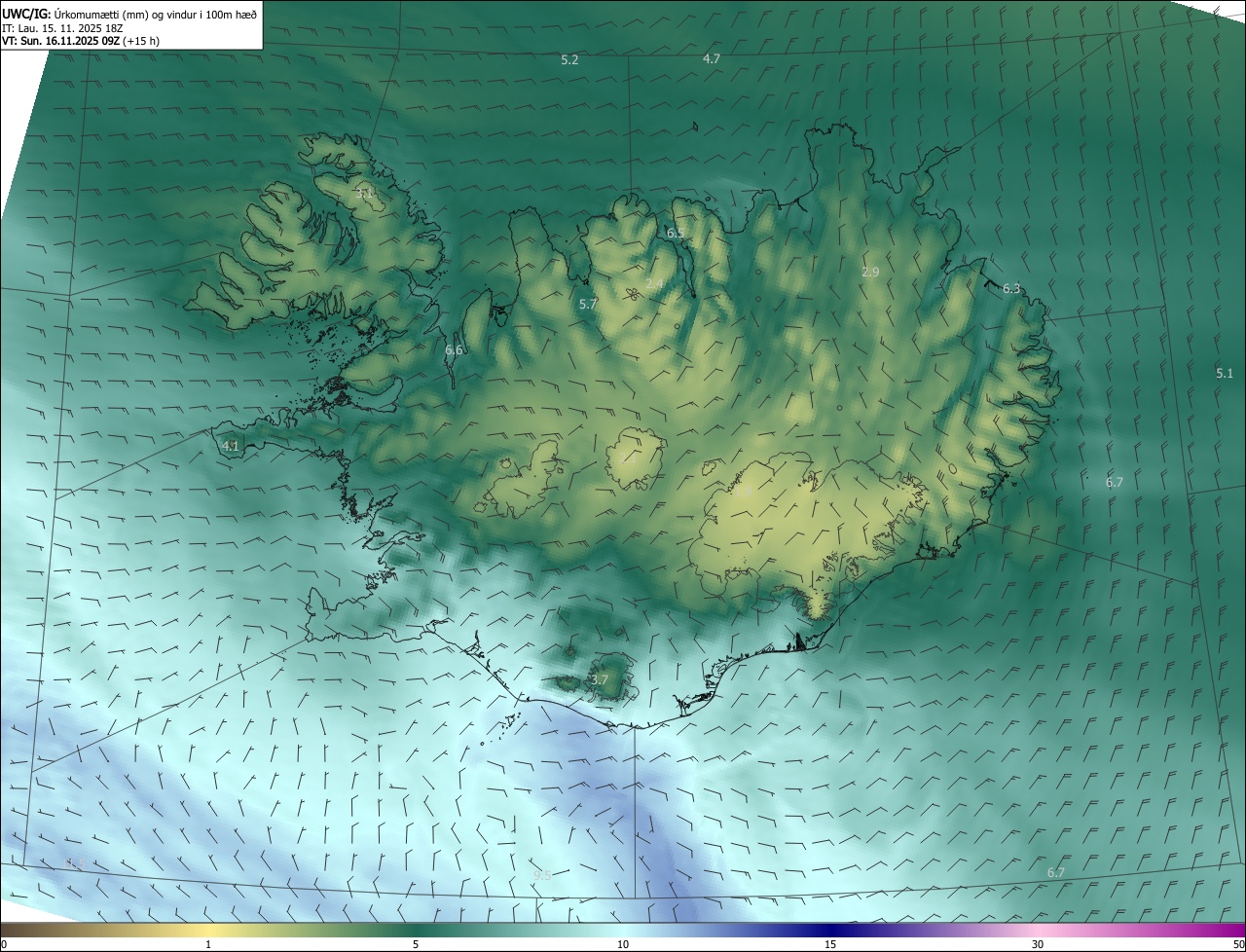Click the 9.5 value over the southern ocean
This screenshot has height=952, width=1246.
[542, 876]
